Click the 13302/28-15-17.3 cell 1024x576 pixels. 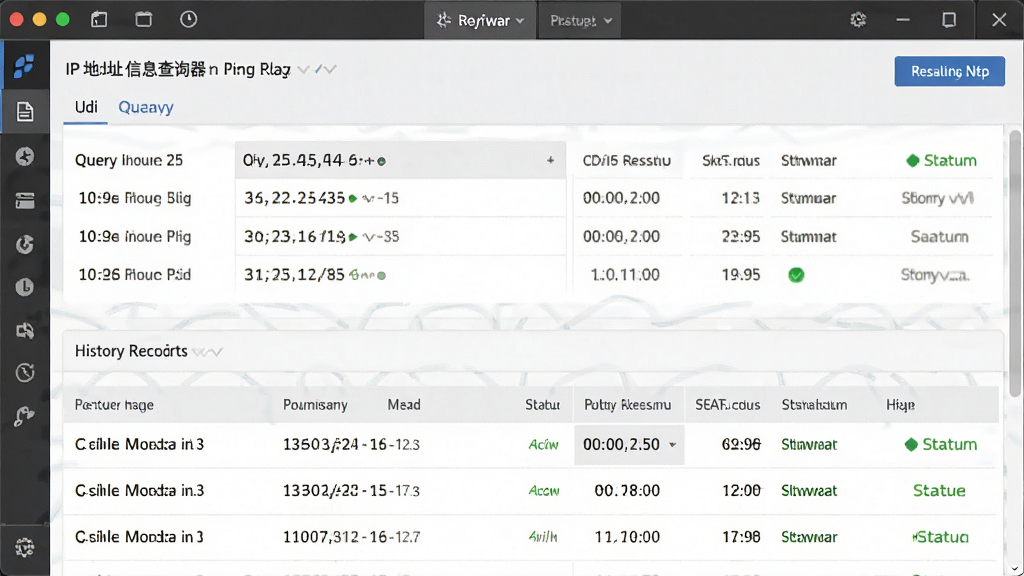pyautogui.click(x=351, y=490)
